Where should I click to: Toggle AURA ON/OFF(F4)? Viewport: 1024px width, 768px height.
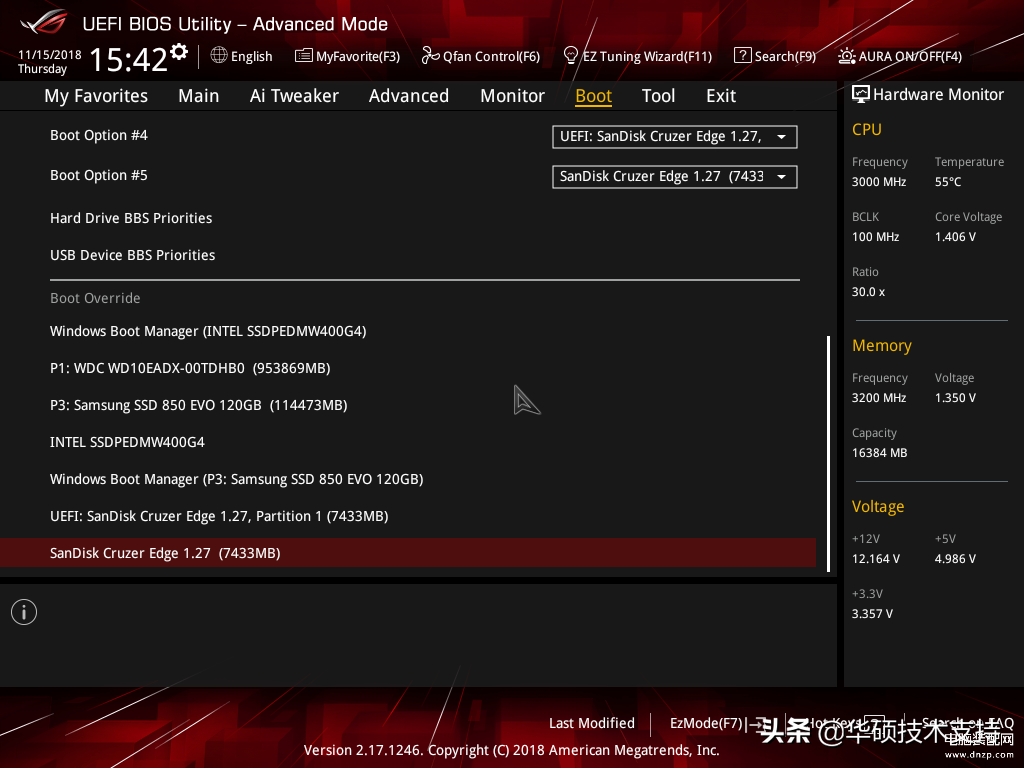(x=910, y=57)
